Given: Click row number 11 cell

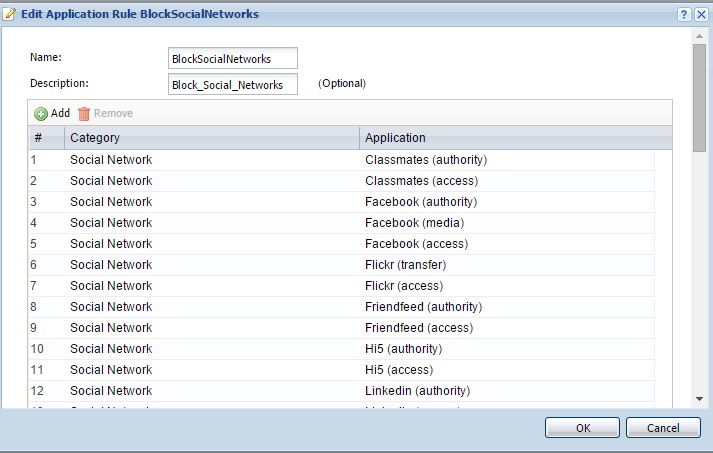Looking at the screenshot, I should click(37, 369).
